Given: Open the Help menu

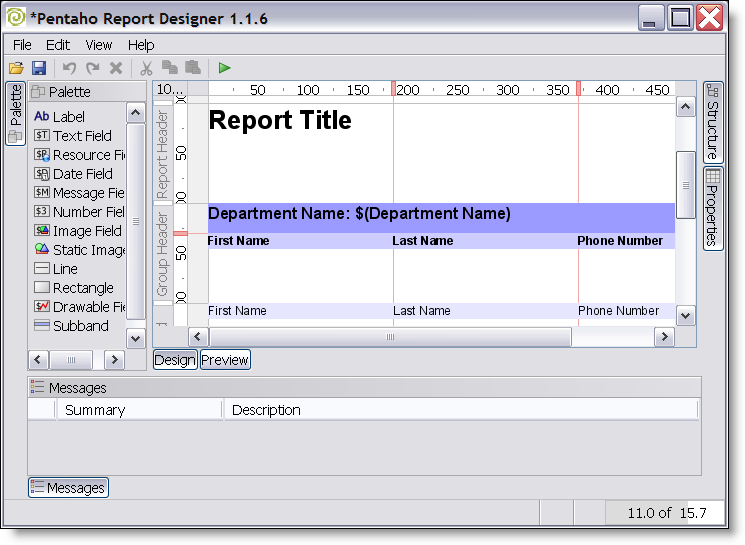Looking at the screenshot, I should pyautogui.click(x=141, y=45).
